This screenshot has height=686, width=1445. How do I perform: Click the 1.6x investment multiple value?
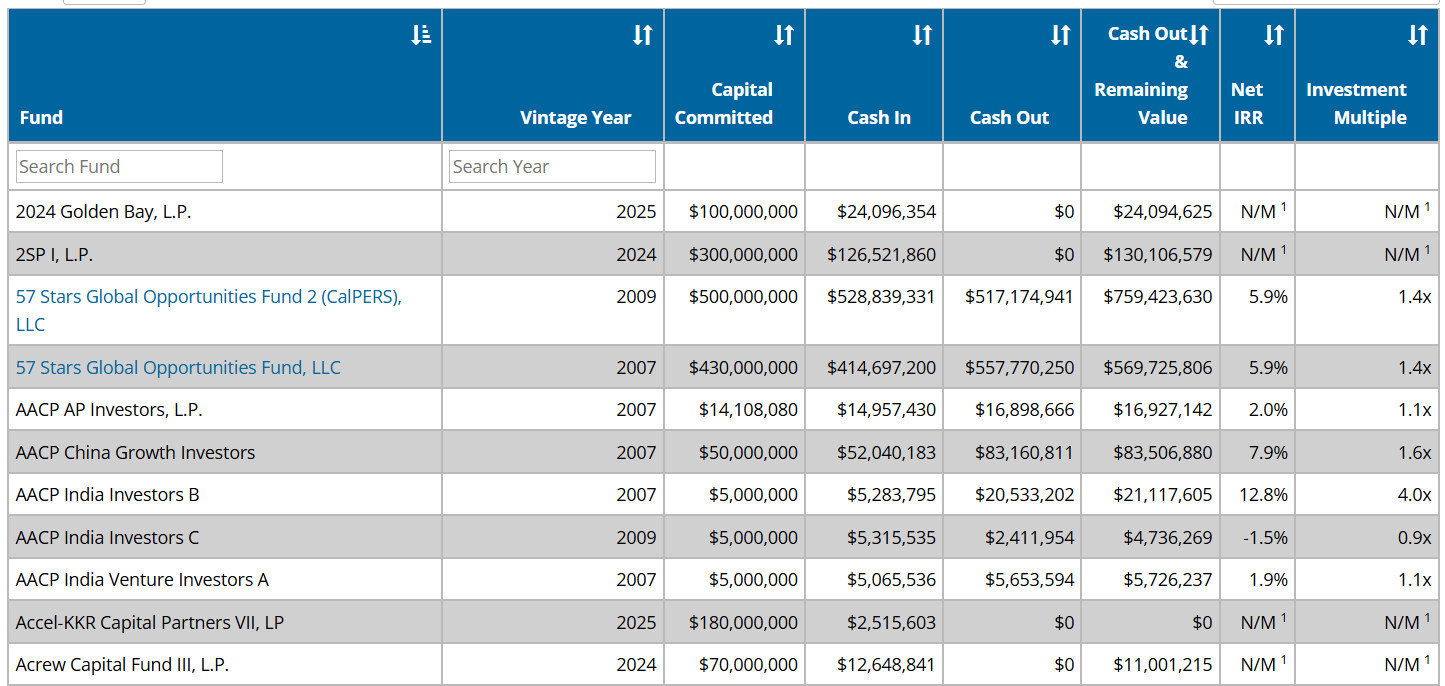pos(1414,452)
